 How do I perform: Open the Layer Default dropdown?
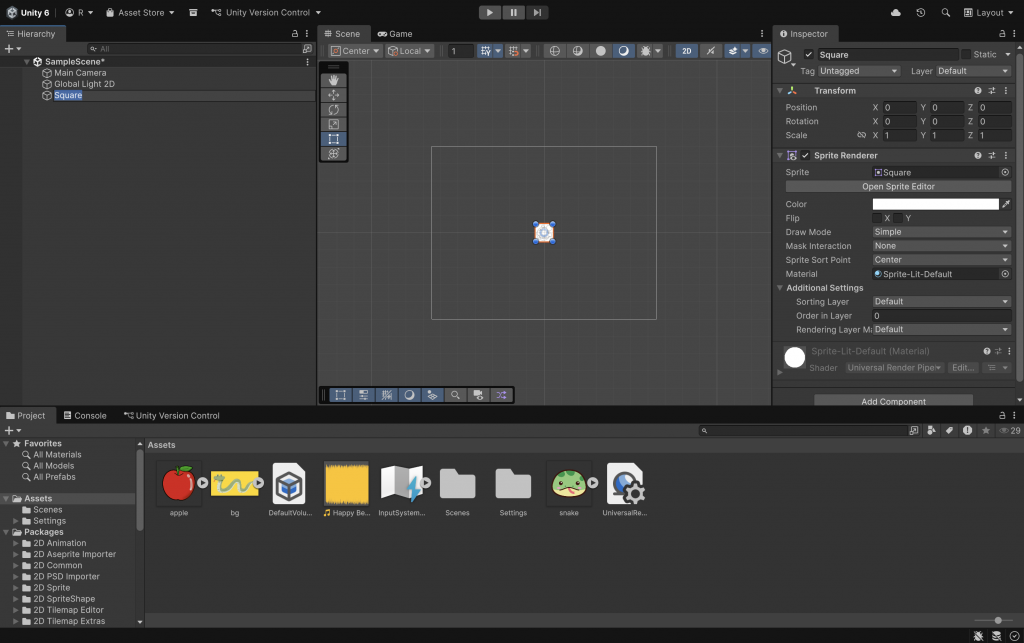[973, 71]
